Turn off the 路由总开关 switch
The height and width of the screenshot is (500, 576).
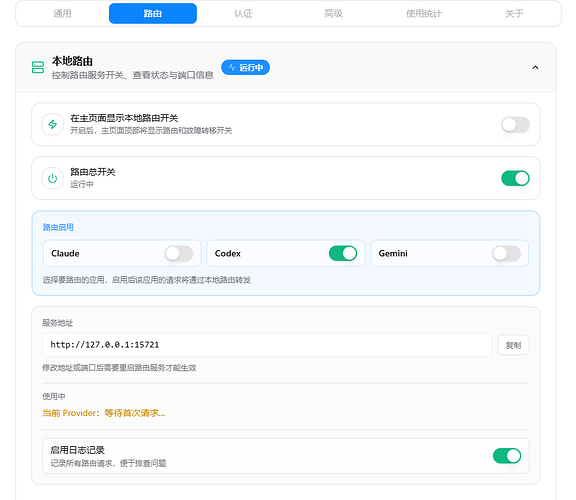(515, 179)
